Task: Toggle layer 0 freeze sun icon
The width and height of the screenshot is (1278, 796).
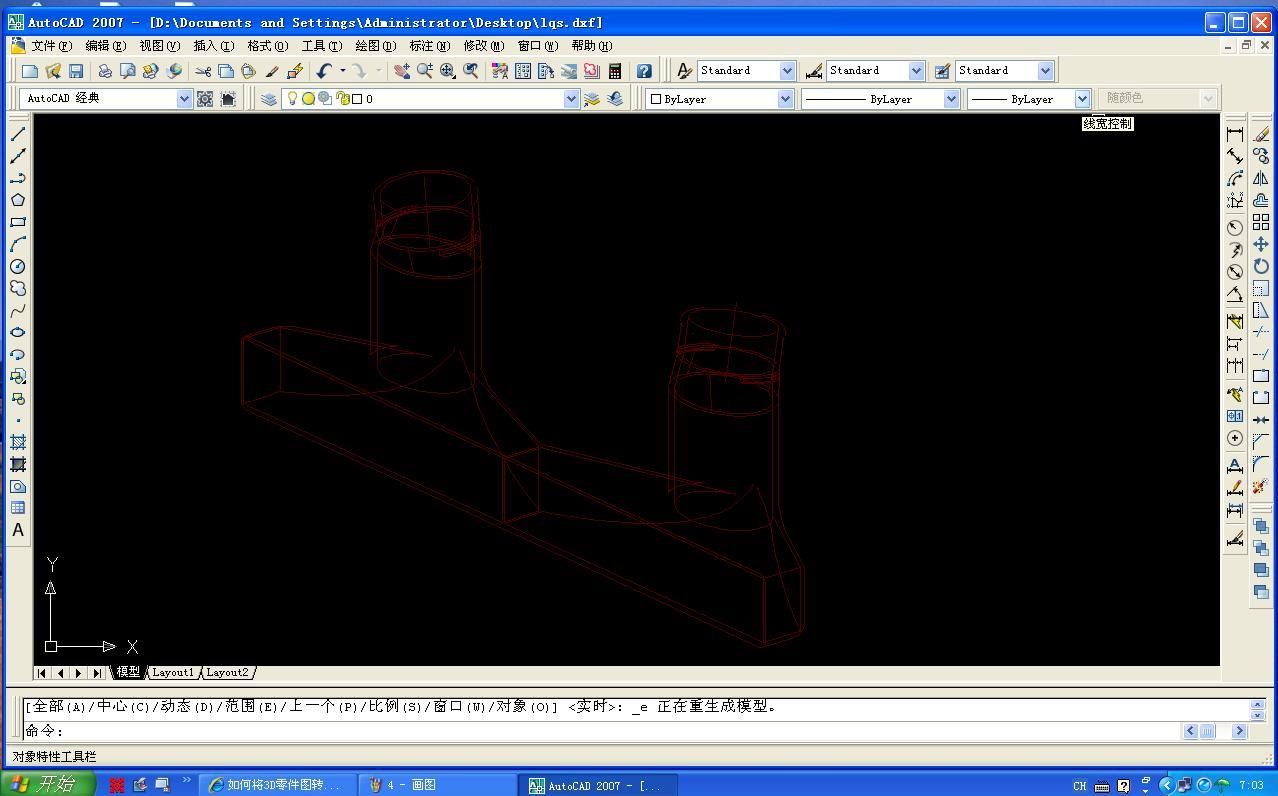Action: pyautogui.click(x=308, y=98)
